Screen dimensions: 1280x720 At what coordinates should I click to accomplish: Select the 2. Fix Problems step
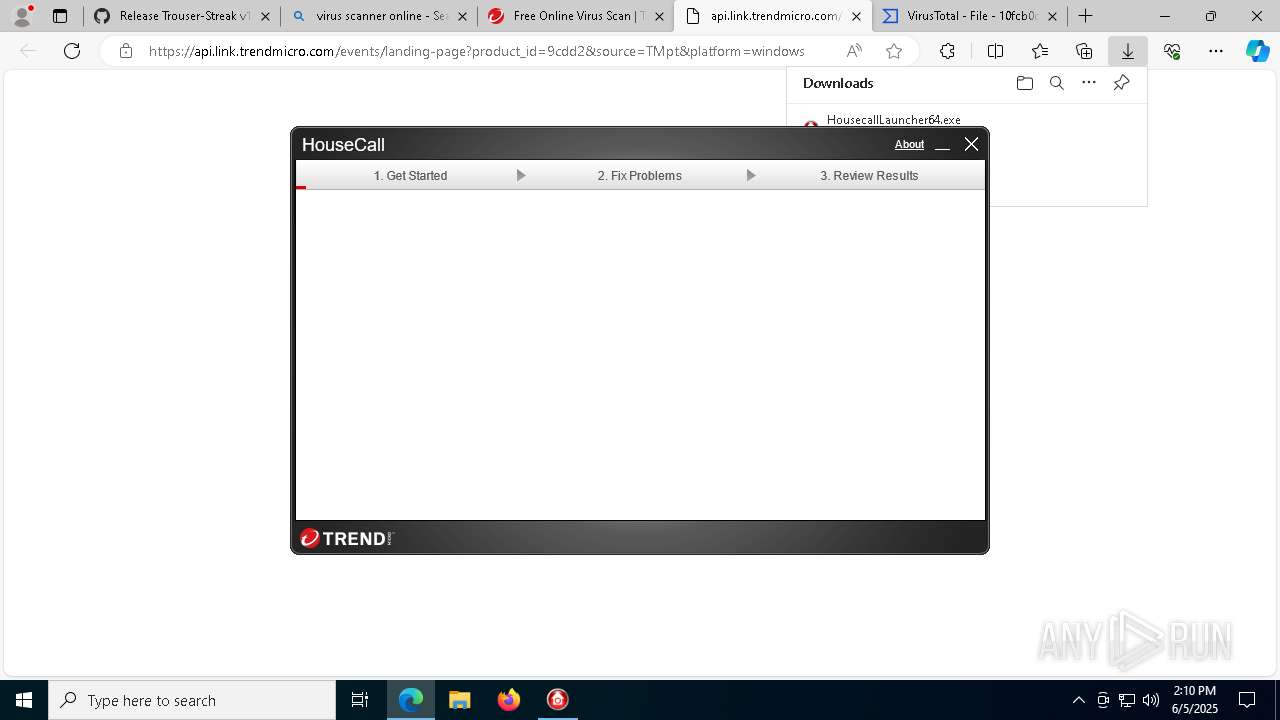point(640,176)
